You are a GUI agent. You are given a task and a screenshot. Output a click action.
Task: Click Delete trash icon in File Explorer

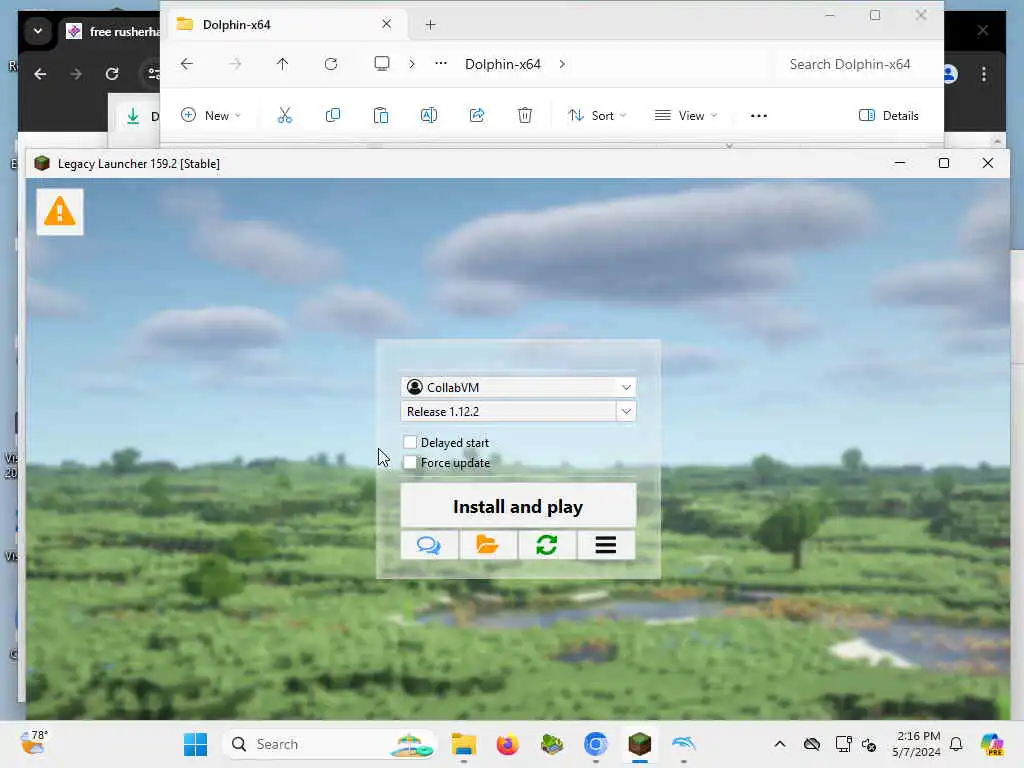pos(524,116)
